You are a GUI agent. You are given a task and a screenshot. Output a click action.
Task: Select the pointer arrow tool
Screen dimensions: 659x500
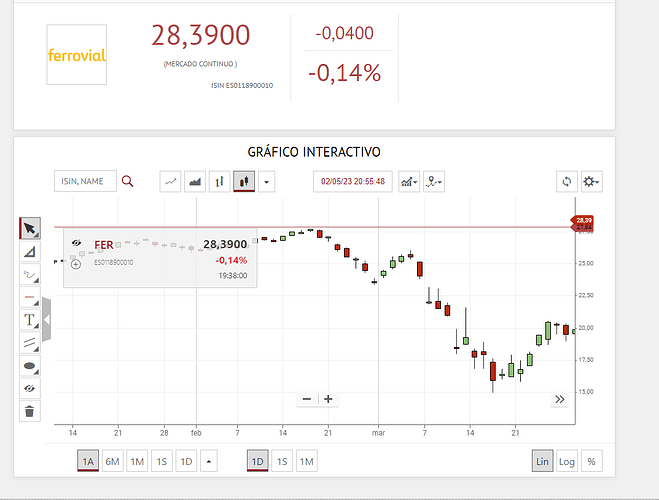tap(30, 228)
